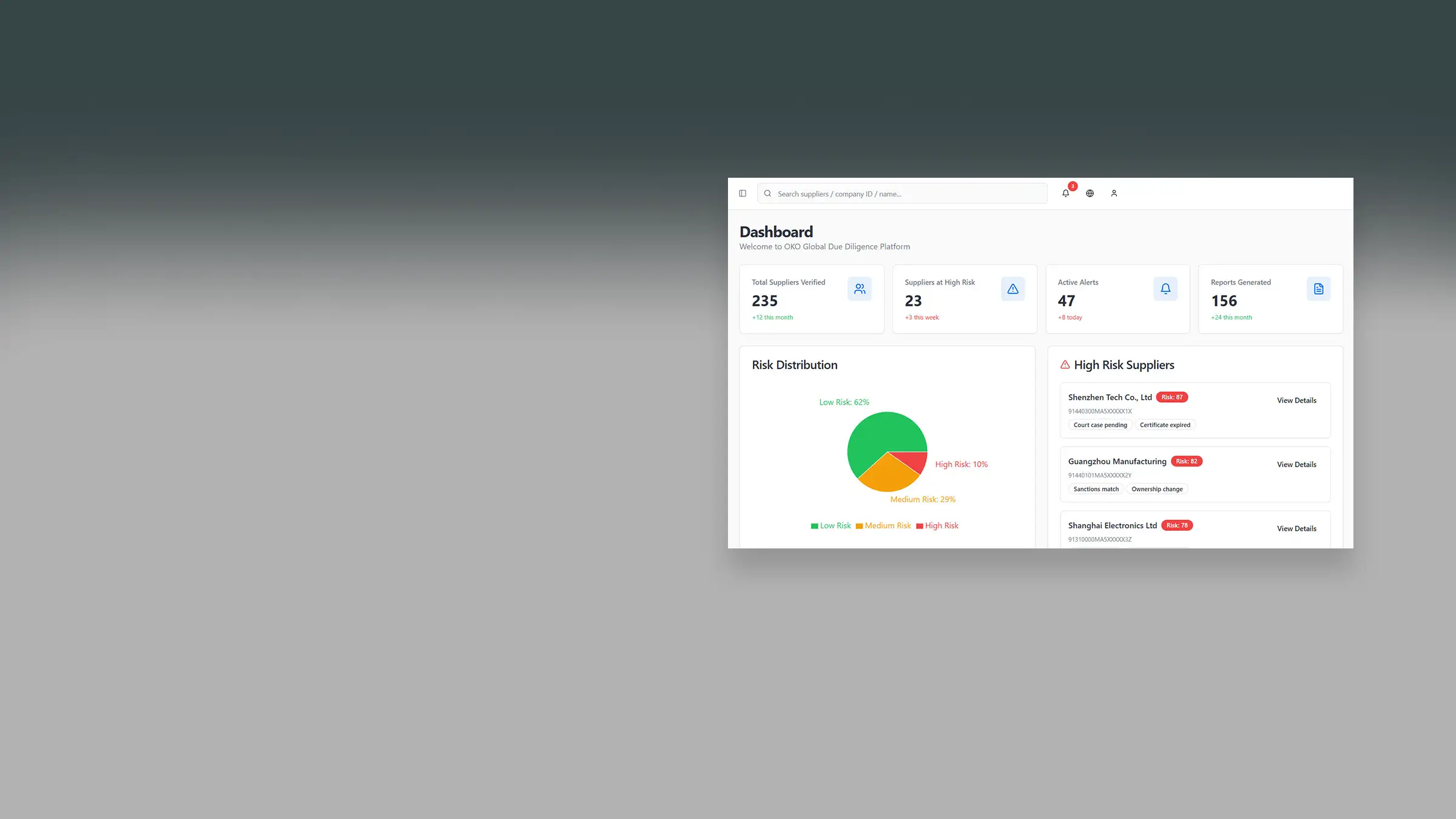The width and height of the screenshot is (1456, 819).
Task: View details for Guangzhou Manufacturing
Action: pyautogui.click(x=1296, y=465)
